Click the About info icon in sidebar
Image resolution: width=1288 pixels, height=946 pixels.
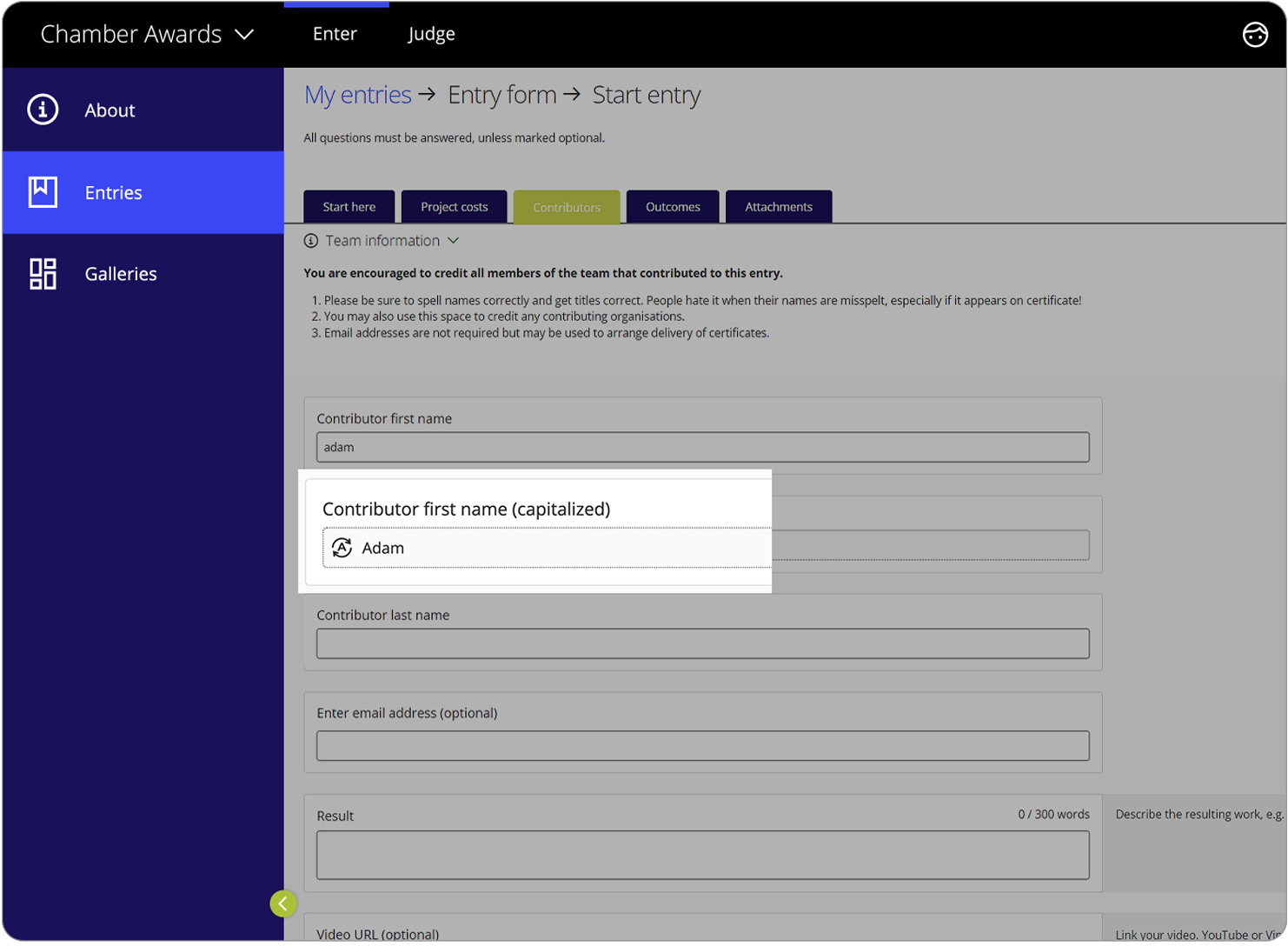point(42,110)
